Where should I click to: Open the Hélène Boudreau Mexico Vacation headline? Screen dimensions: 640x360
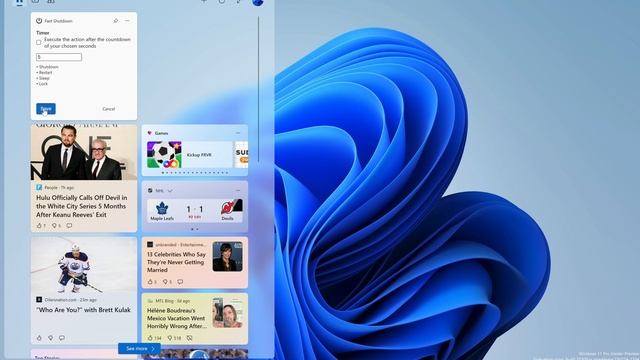(176, 318)
